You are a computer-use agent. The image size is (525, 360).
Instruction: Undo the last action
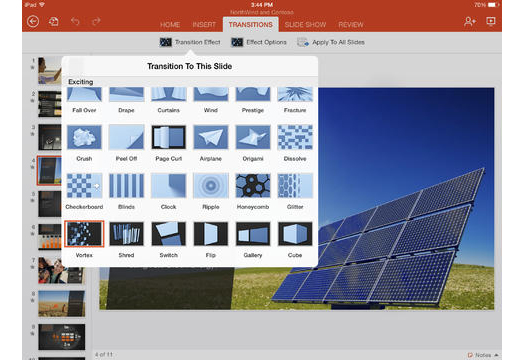coord(75,22)
